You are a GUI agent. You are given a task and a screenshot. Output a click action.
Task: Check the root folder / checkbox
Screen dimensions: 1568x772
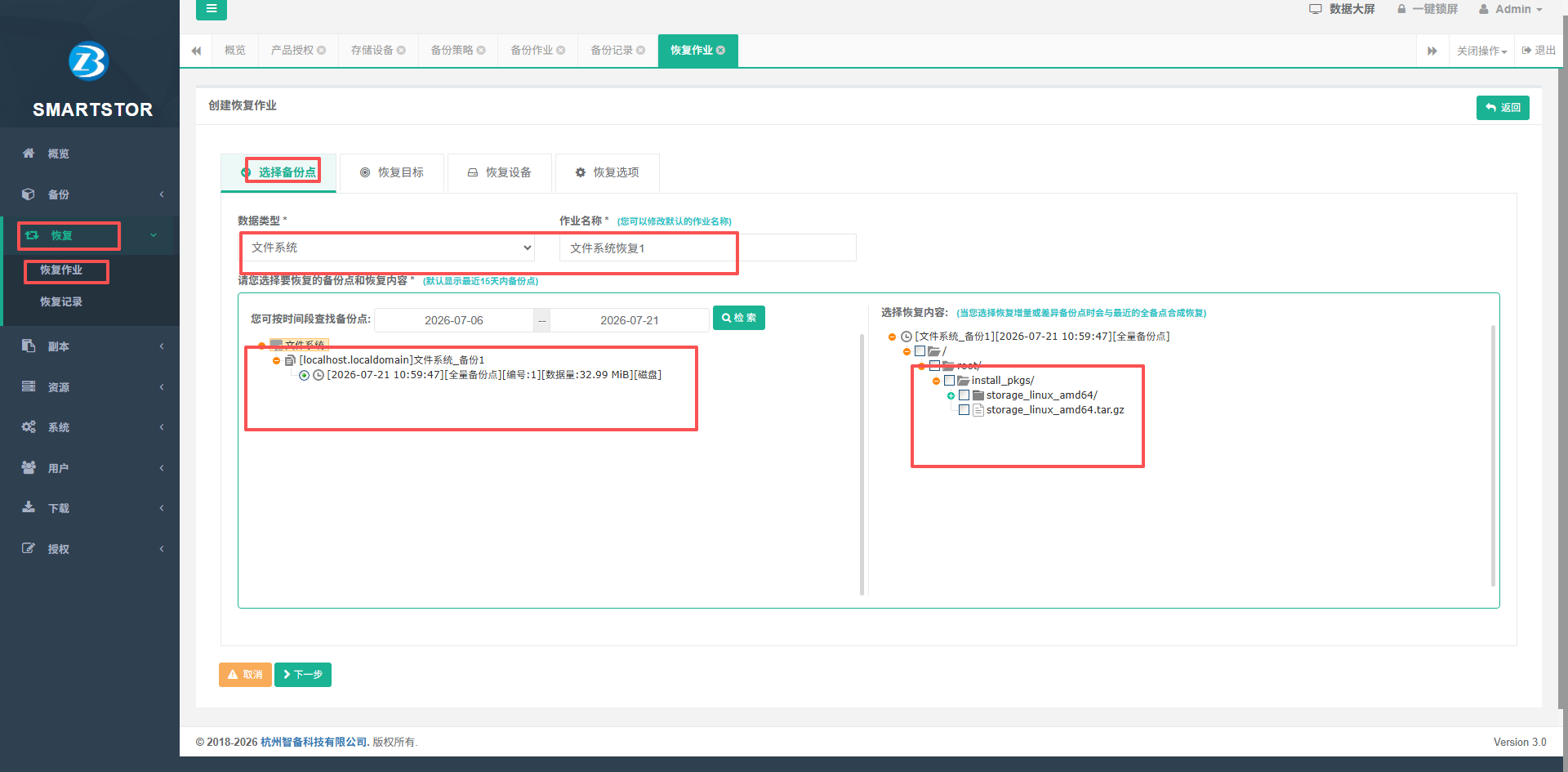(920, 351)
